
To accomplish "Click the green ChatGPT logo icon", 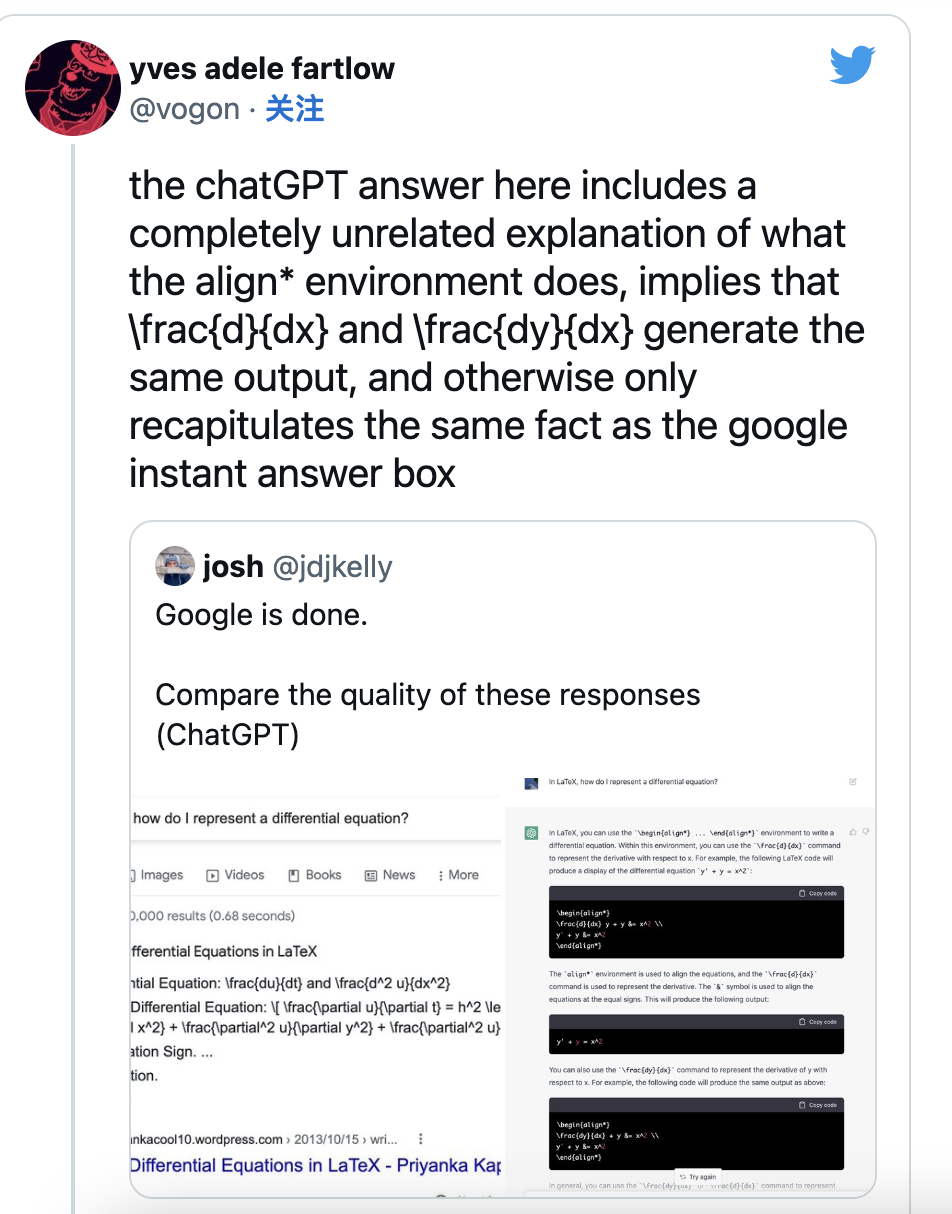I will pyautogui.click(x=531, y=833).
